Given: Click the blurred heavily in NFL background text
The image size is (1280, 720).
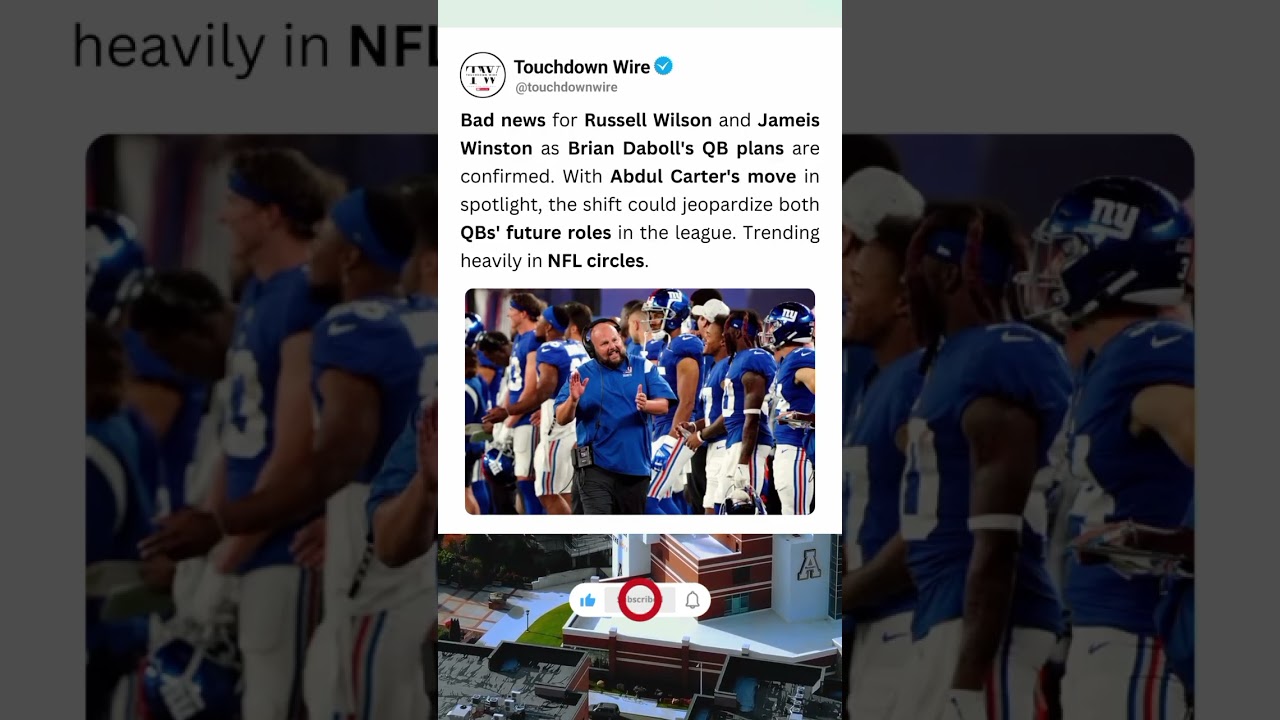Looking at the screenshot, I should pyautogui.click(x=255, y=46).
